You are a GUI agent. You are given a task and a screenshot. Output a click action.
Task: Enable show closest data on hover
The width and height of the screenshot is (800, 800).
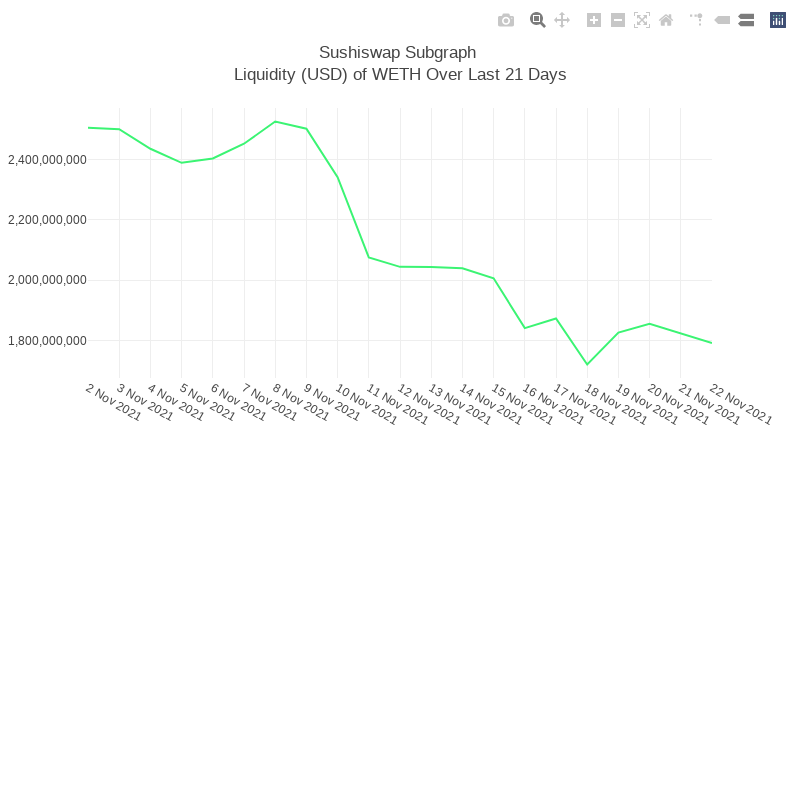pos(722,20)
